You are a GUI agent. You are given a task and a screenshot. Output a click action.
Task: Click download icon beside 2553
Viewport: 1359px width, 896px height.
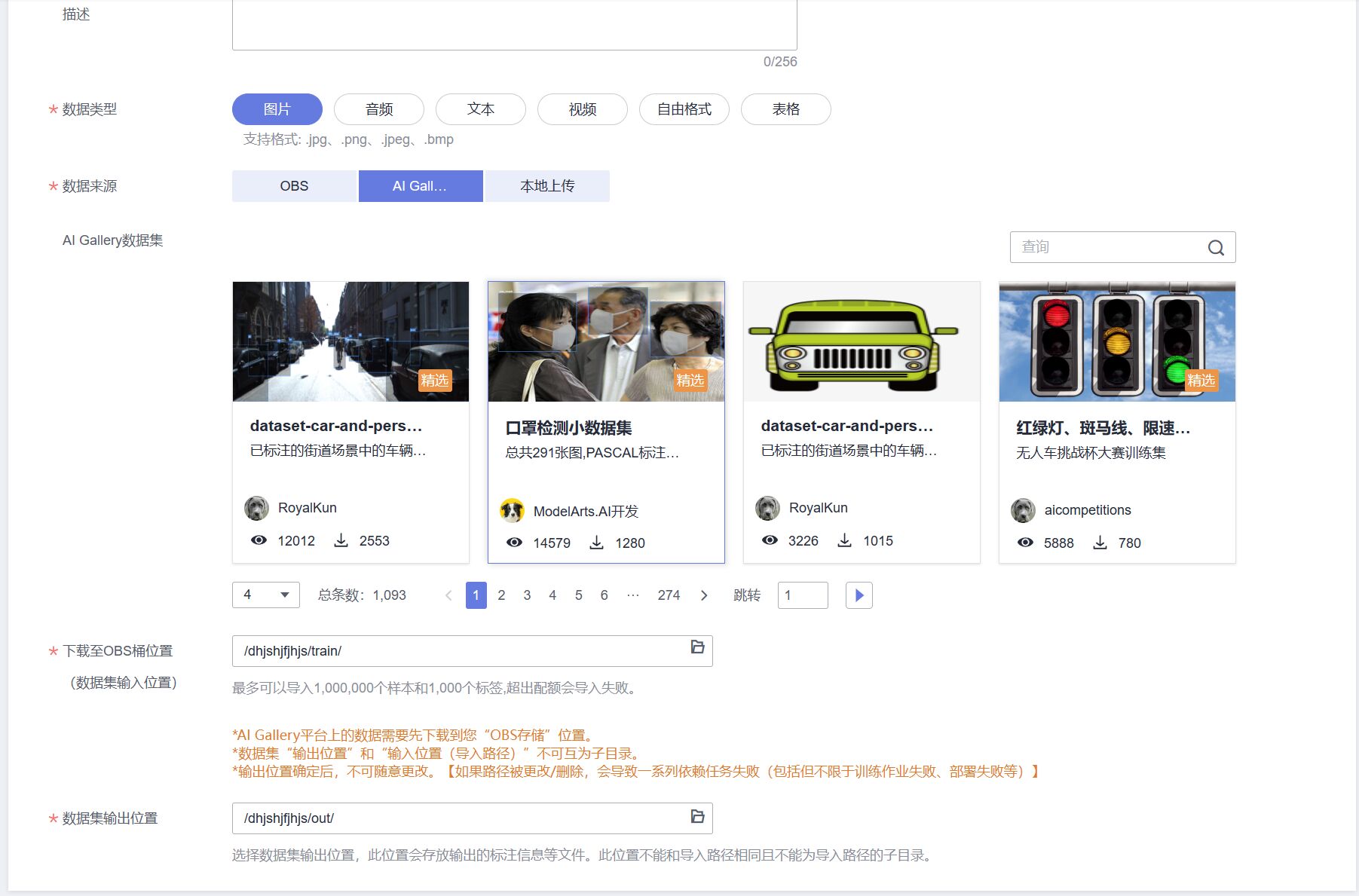pos(341,540)
